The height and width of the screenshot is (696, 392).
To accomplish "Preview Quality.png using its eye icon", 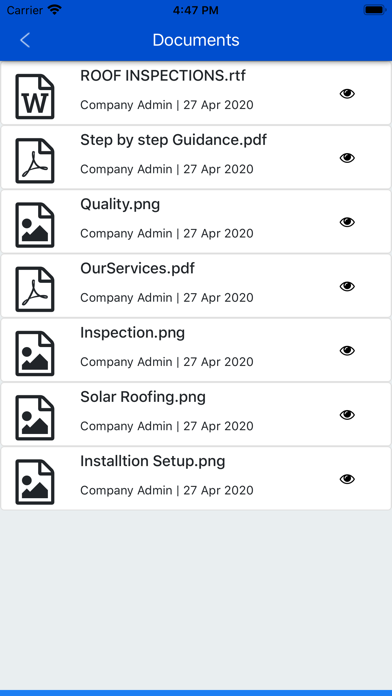I will [x=347, y=222].
